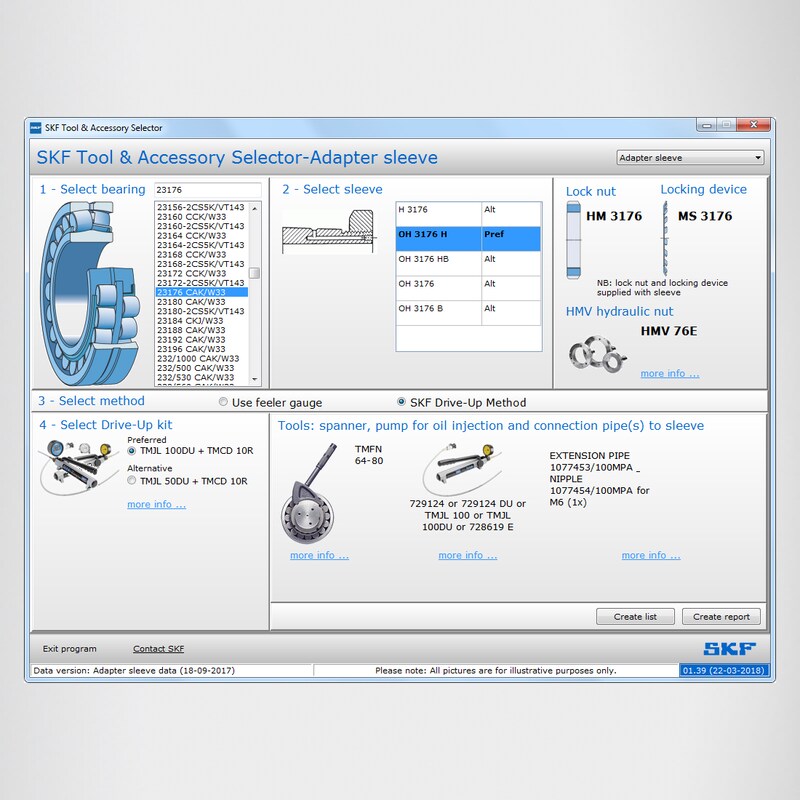Select bearing 23168-2CS5K/VT143
This screenshot has width=800, height=800.
pyautogui.click(x=201, y=264)
